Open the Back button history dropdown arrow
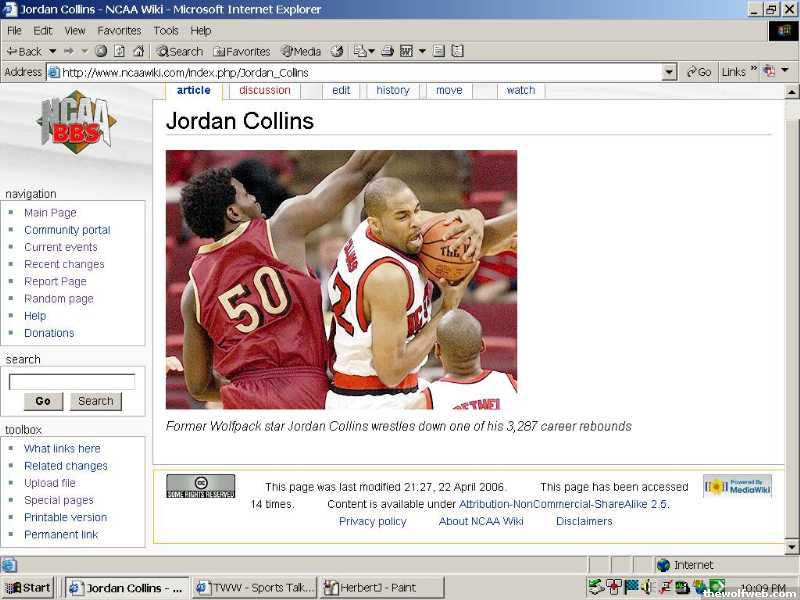Screen dimensions: 800x600 pyautogui.click(x=54, y=51)
